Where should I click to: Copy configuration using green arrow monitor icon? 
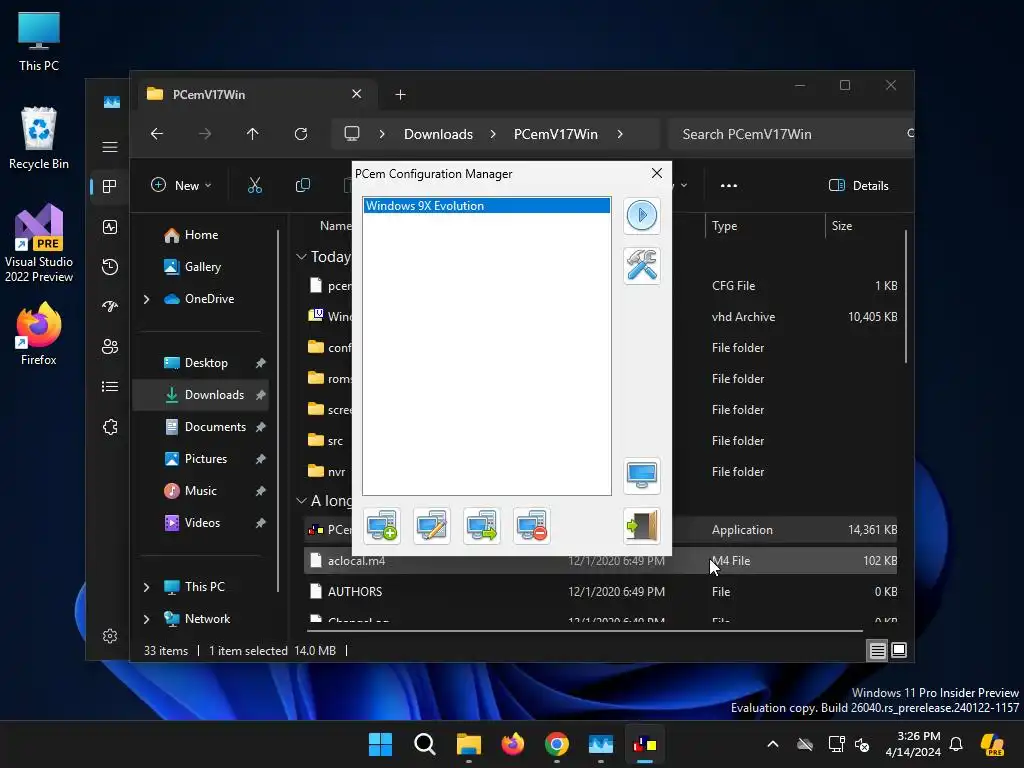coord(481,526)
